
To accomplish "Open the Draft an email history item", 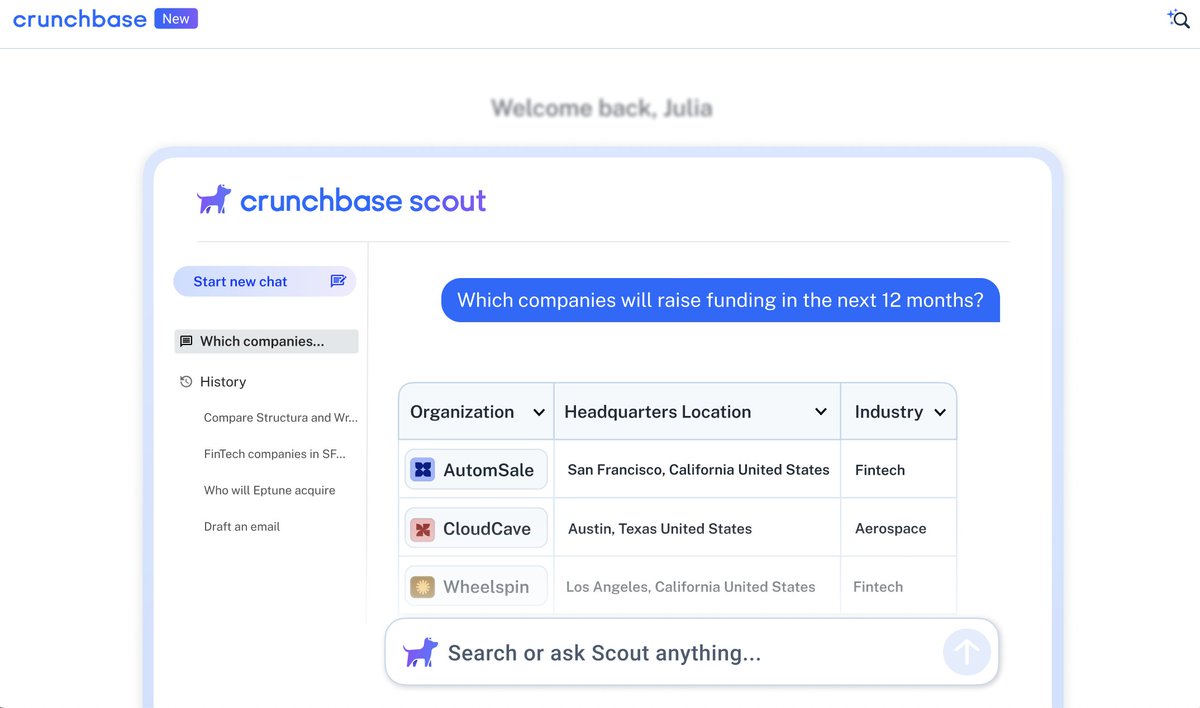I will [242, 527].
